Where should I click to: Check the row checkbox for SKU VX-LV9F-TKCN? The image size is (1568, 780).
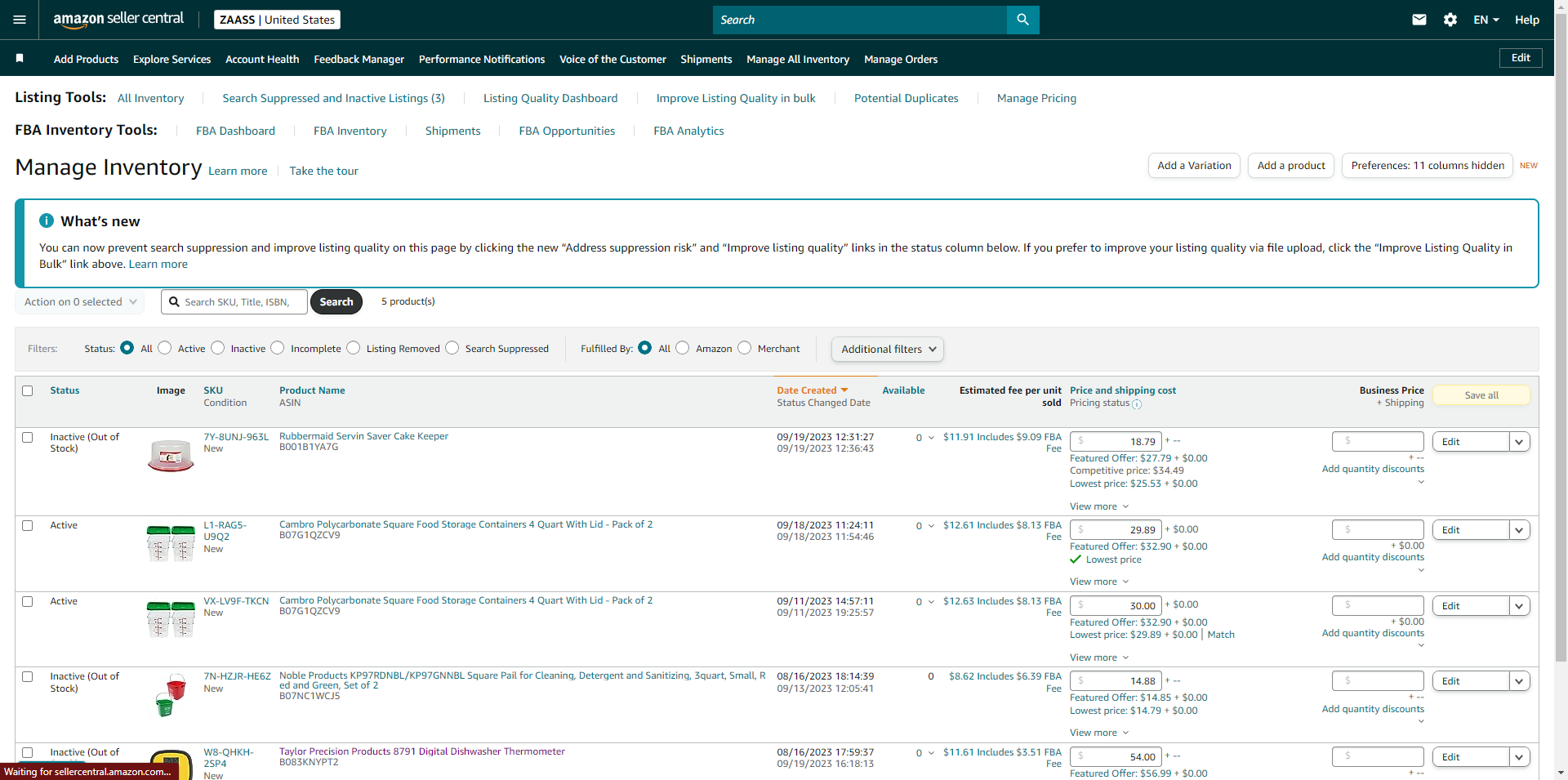click(x=28, y=601)
